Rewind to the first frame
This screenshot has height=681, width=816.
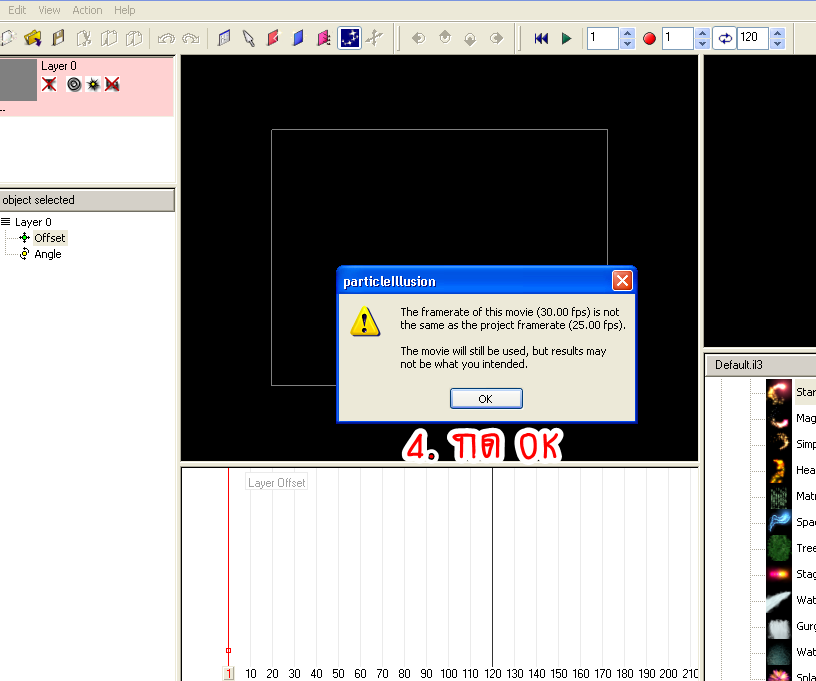(541, 38)
